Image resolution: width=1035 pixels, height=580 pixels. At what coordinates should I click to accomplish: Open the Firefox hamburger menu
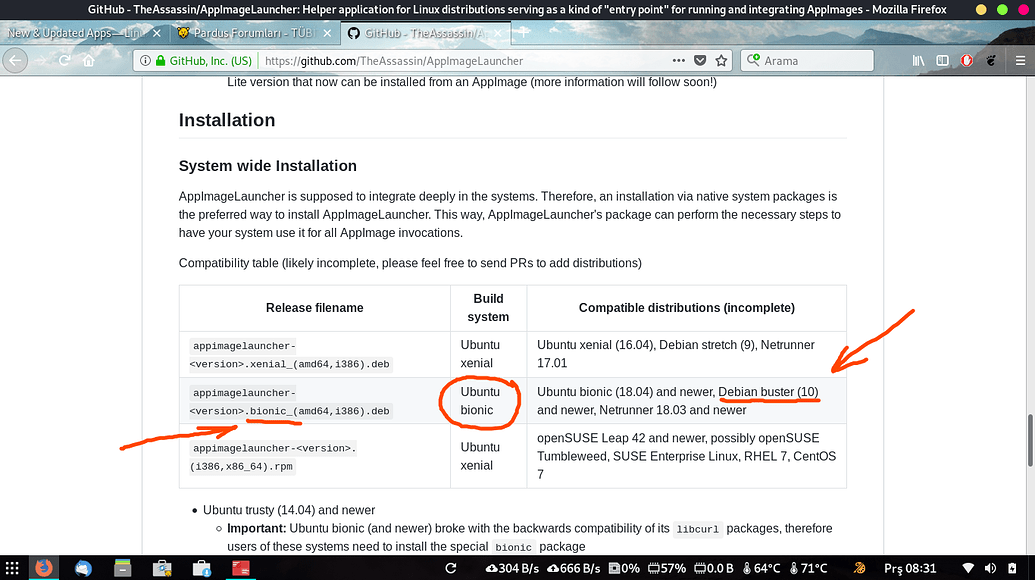[x=1019, y=60]
